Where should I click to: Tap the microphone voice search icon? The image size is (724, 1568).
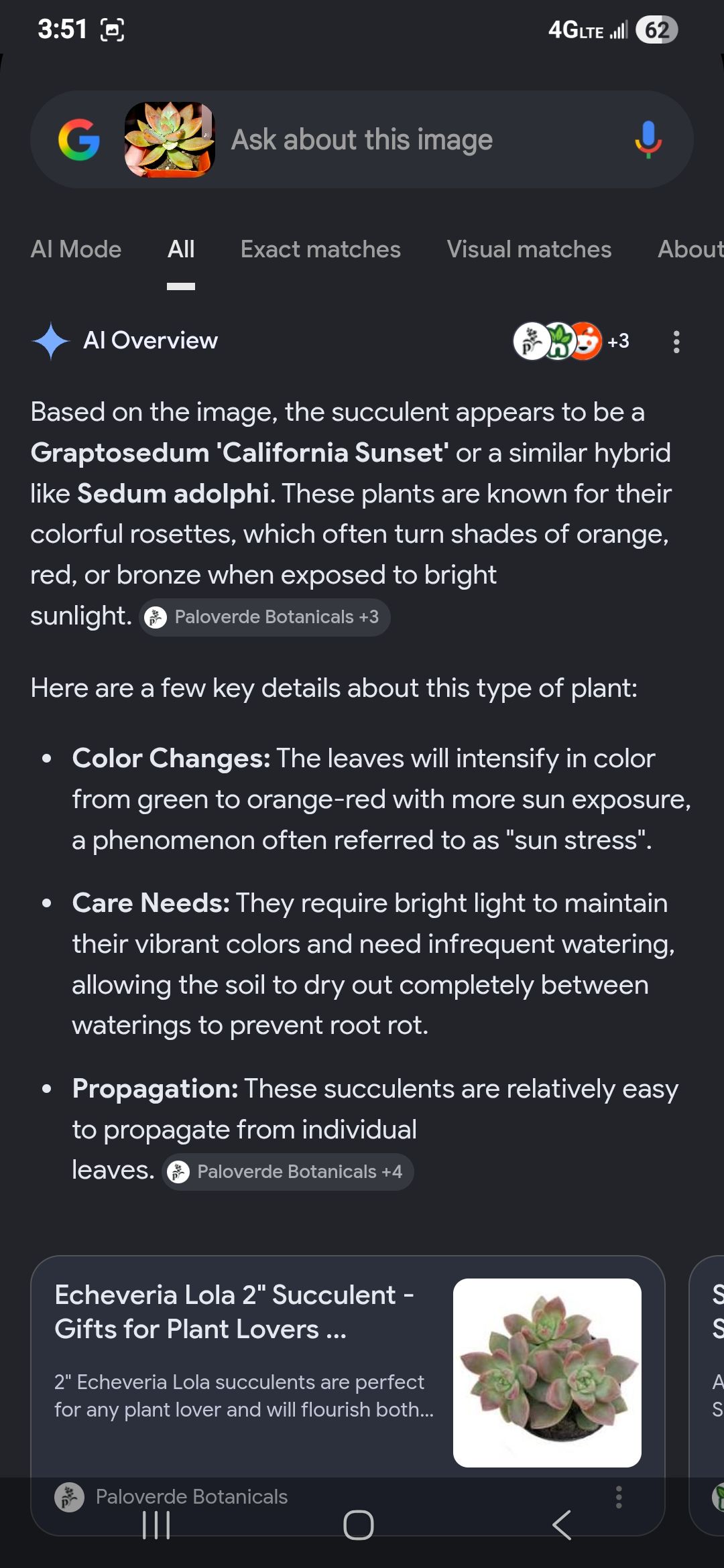click(648, 140)
